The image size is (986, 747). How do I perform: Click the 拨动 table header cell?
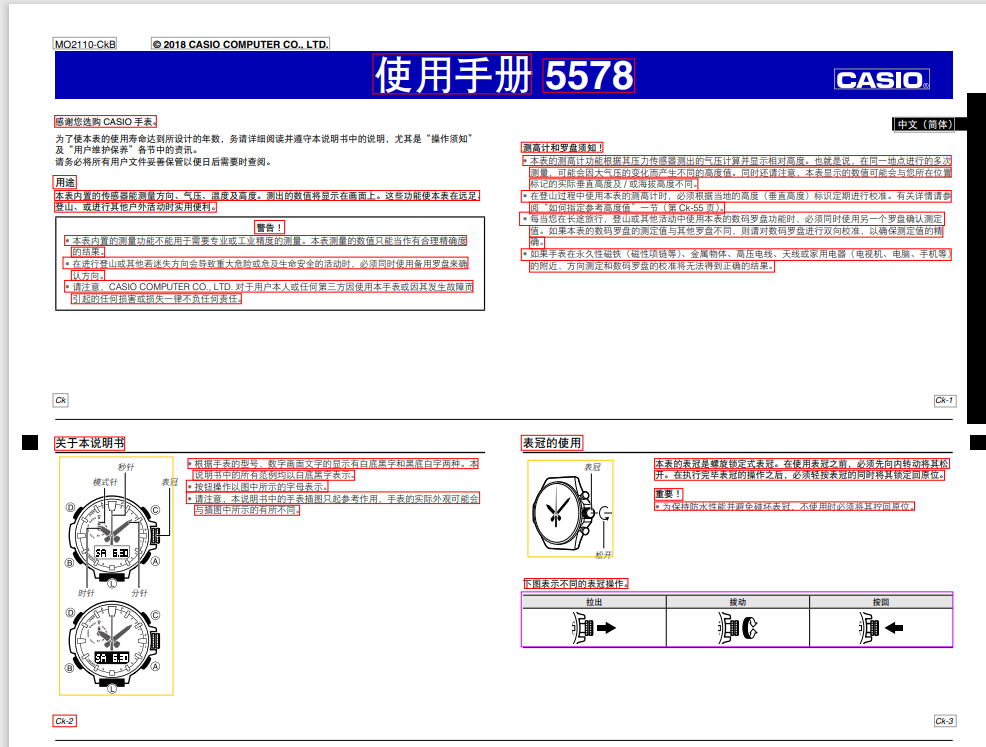(738, 602)
